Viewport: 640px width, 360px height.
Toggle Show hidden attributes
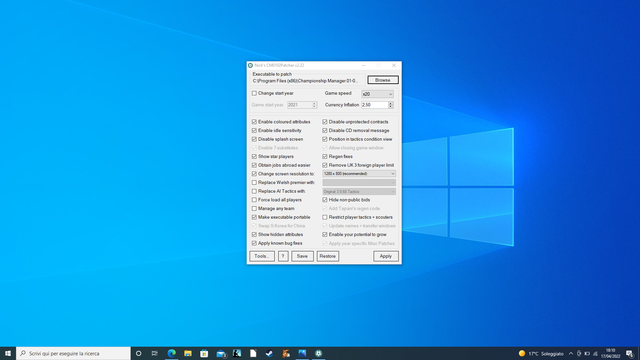click(x=254, y=235)
